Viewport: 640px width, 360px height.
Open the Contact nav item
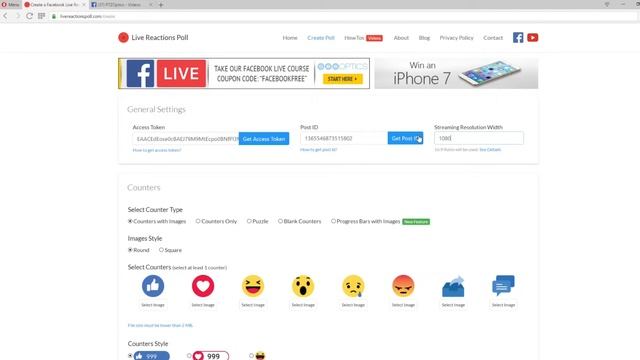(x=493, y=38)
